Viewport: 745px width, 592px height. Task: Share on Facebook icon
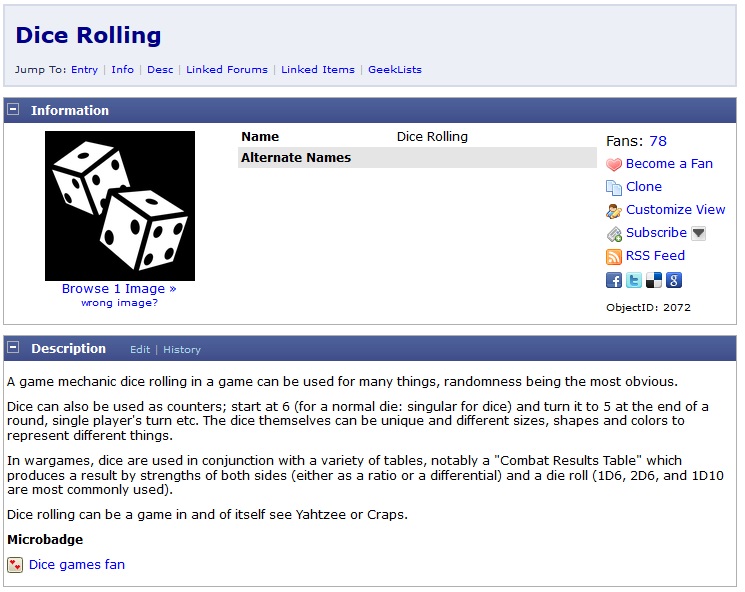(613, 280)
